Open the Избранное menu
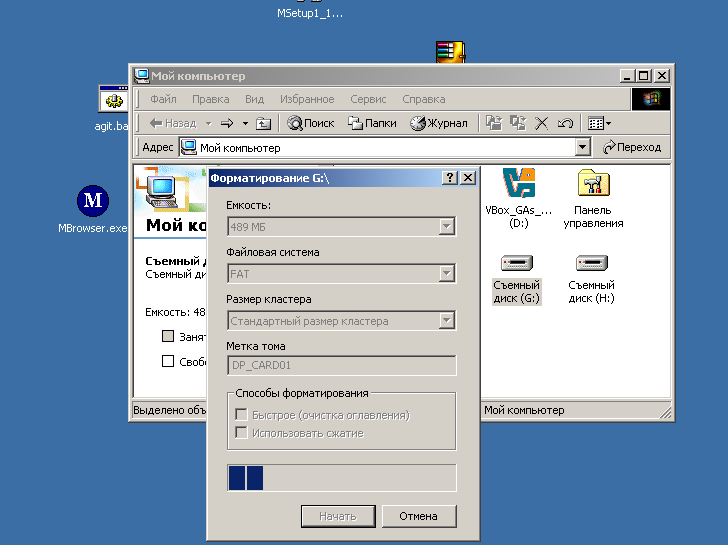728x545 pixels. (x=307, y=99)
